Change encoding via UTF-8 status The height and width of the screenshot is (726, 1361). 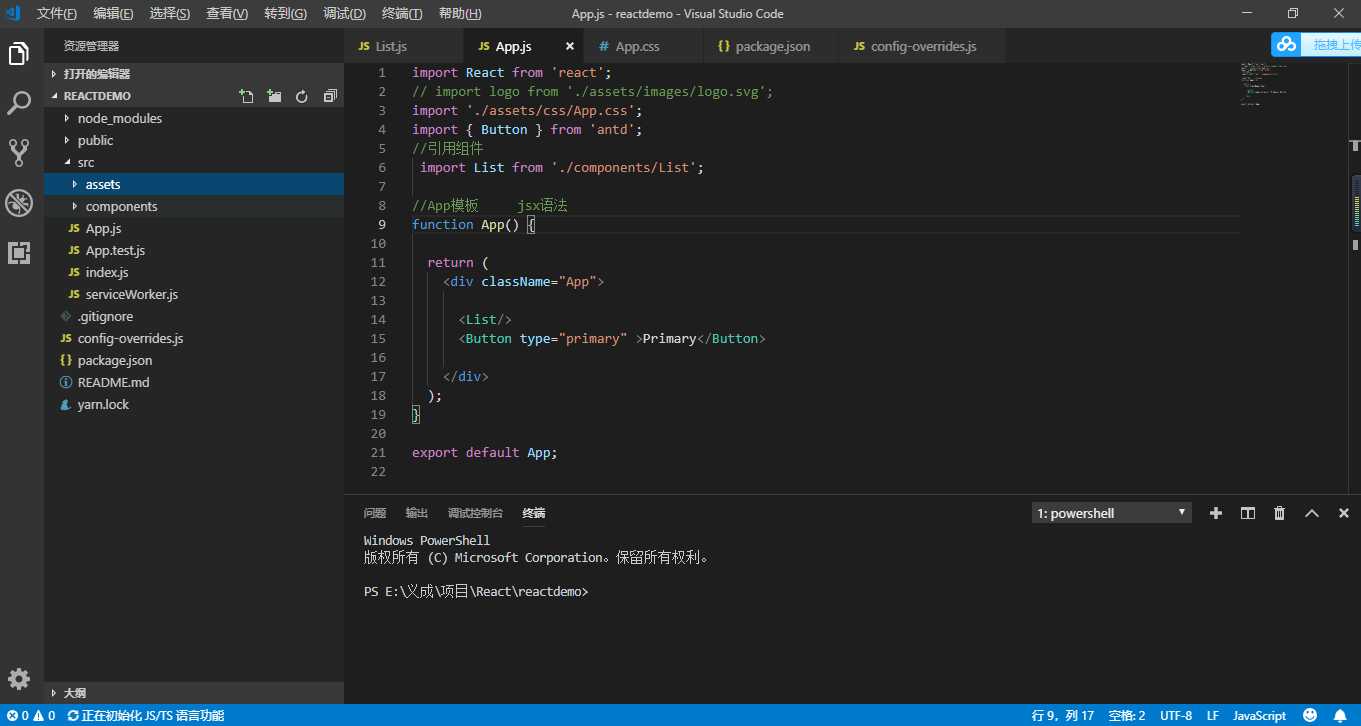[x=1176, y=715]
